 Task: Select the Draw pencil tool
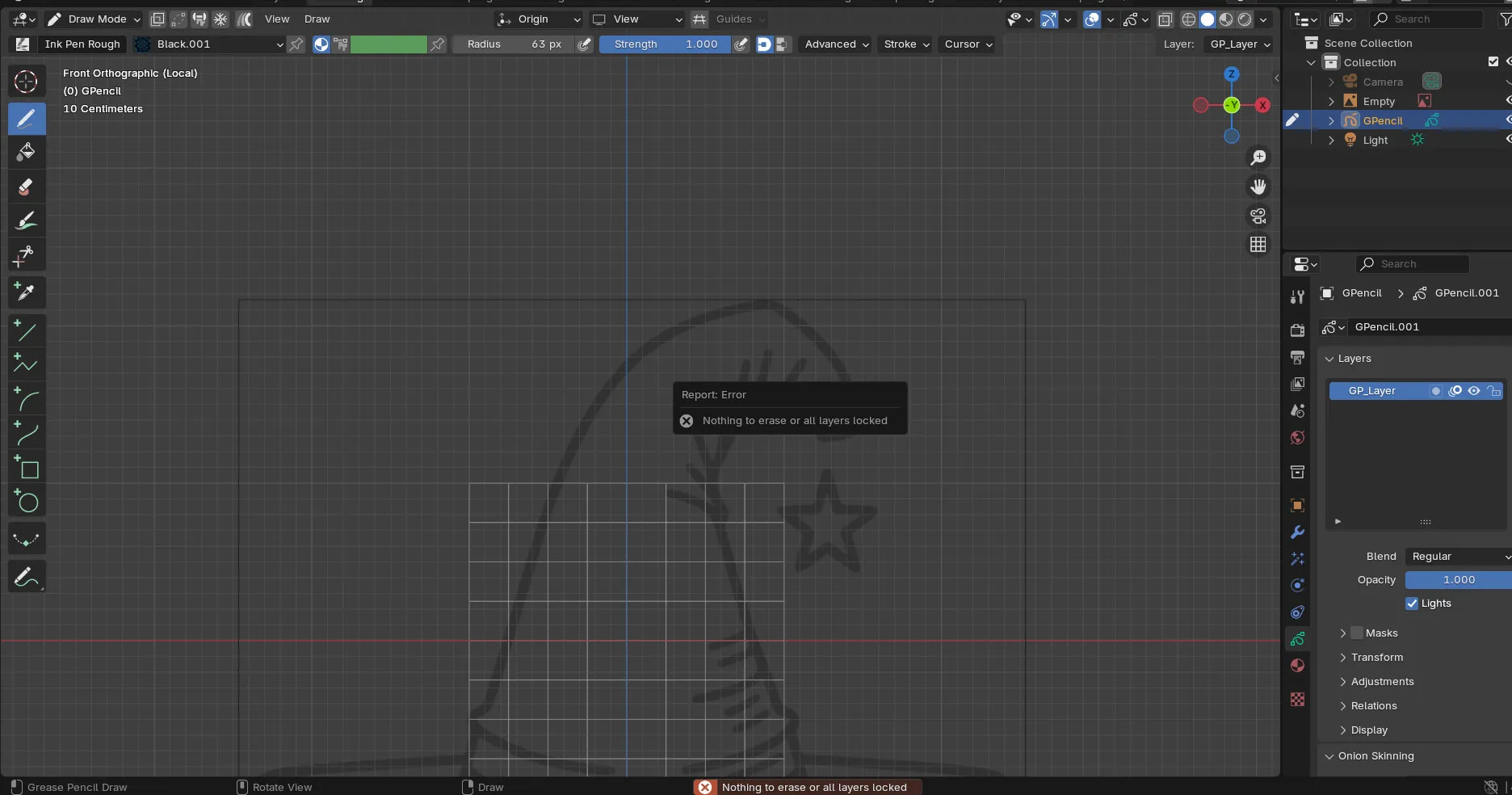click(x=26, y=119)
